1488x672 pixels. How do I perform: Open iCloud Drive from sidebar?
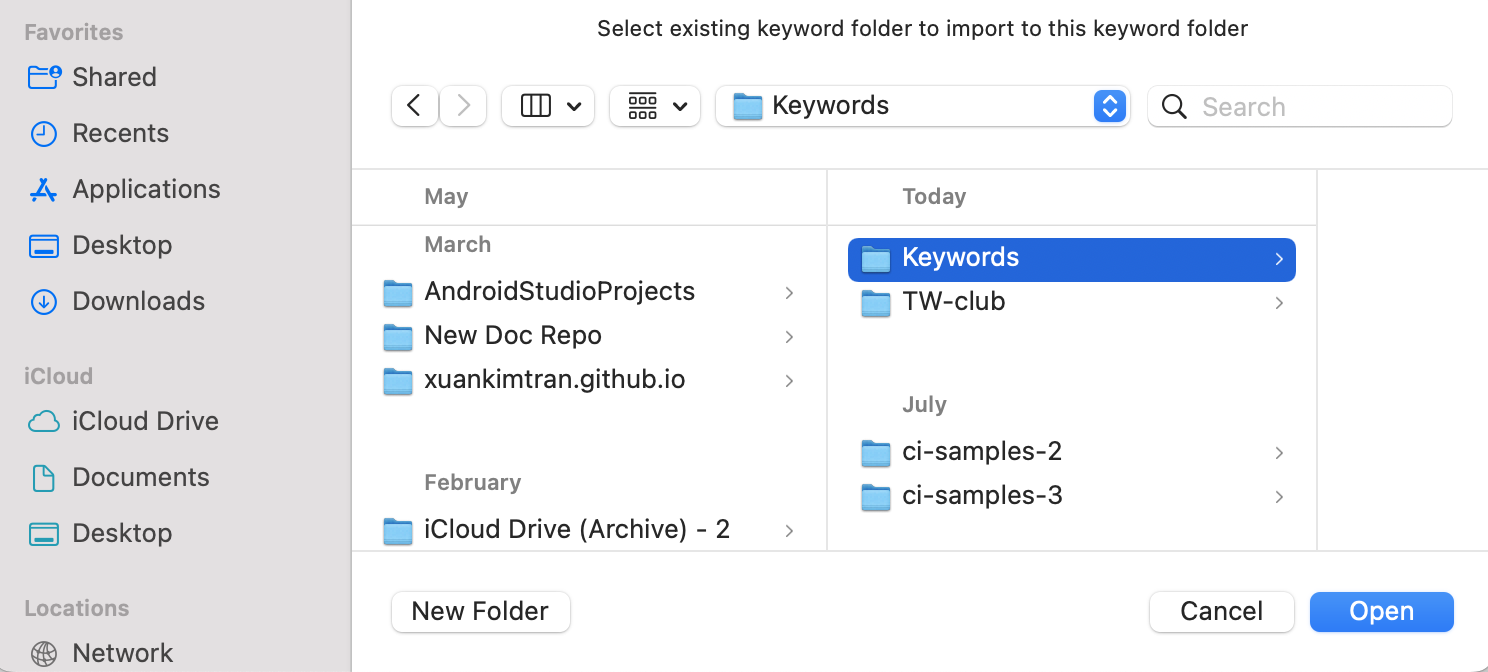pos(145,421)
